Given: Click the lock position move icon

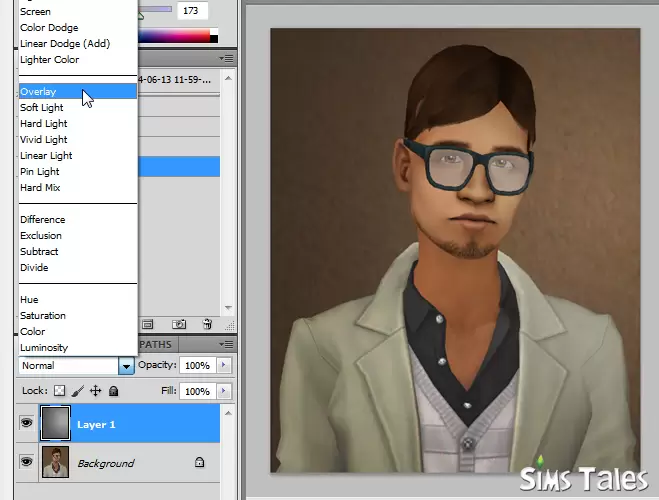Looking at the screenshot, I should [95, 391].
